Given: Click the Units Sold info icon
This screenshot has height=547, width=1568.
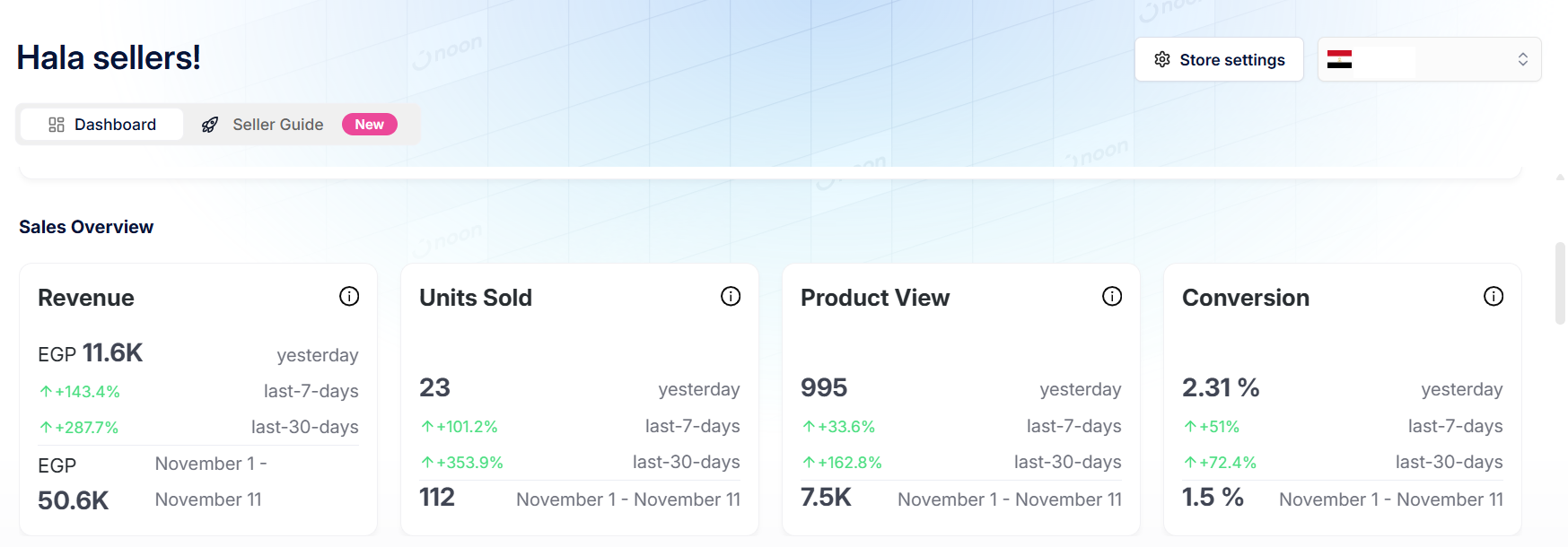Looking at the screenshot, I should [731, 297].
